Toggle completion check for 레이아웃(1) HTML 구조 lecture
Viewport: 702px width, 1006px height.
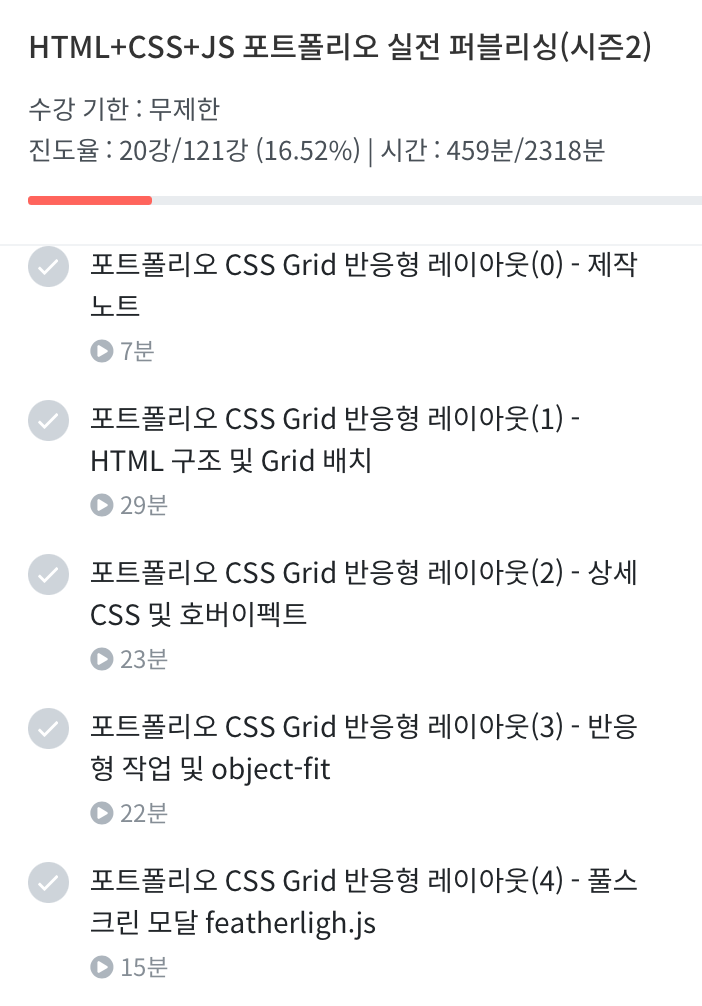48,421
